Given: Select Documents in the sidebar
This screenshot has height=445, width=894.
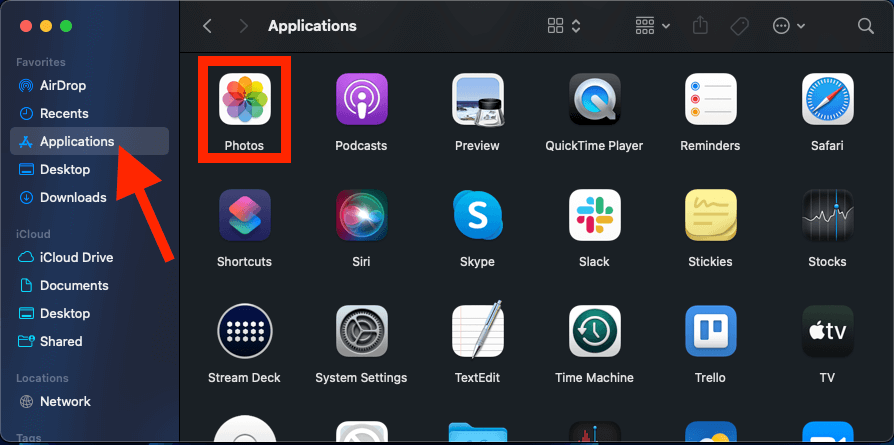Looking at the screenshot, I should [x=90, y=285].
